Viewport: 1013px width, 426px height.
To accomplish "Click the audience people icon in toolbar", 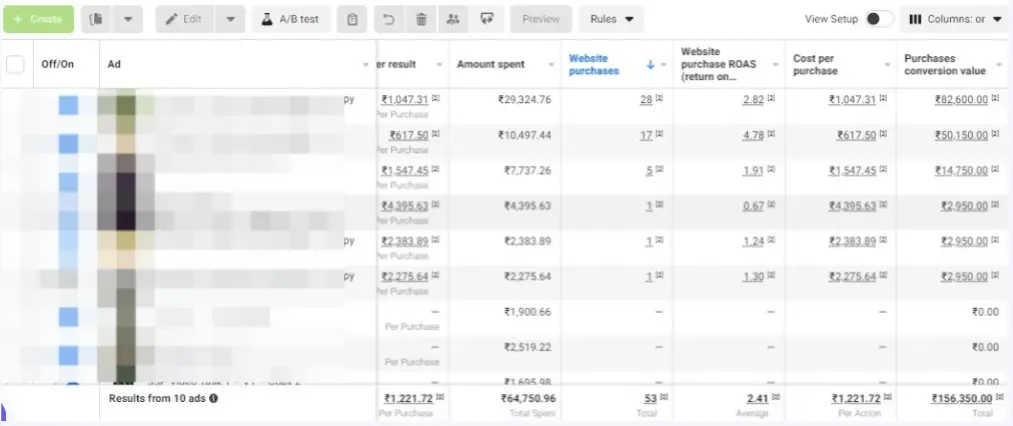I will [453, 19].
